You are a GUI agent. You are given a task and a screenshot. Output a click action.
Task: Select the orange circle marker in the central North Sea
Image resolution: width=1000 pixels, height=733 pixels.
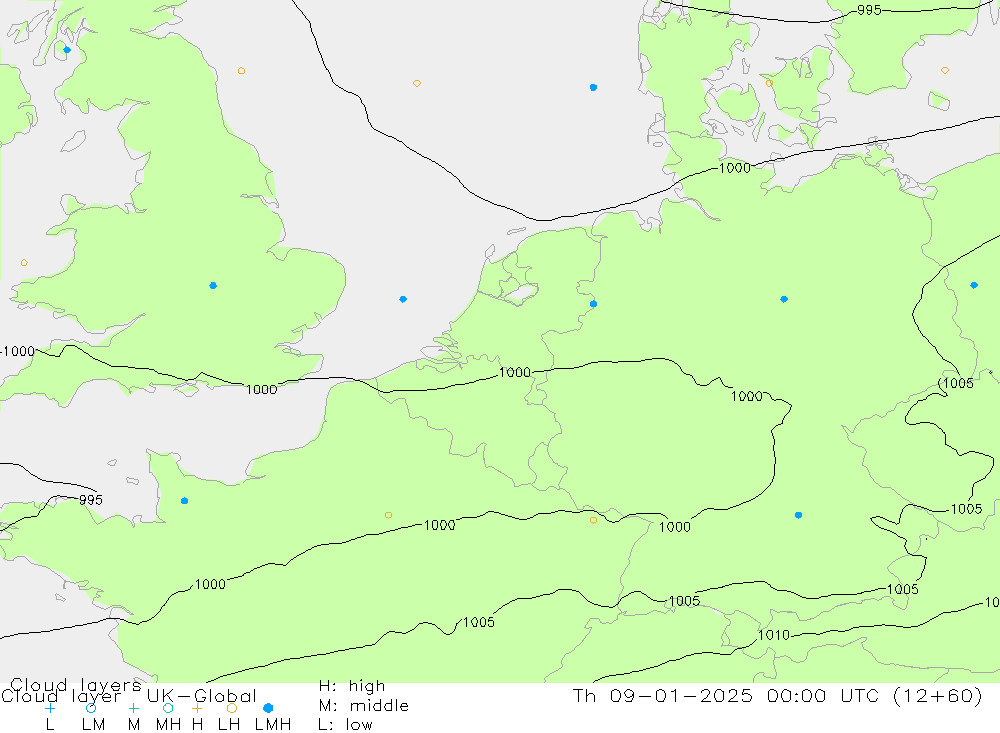click(x=416, y=84)
